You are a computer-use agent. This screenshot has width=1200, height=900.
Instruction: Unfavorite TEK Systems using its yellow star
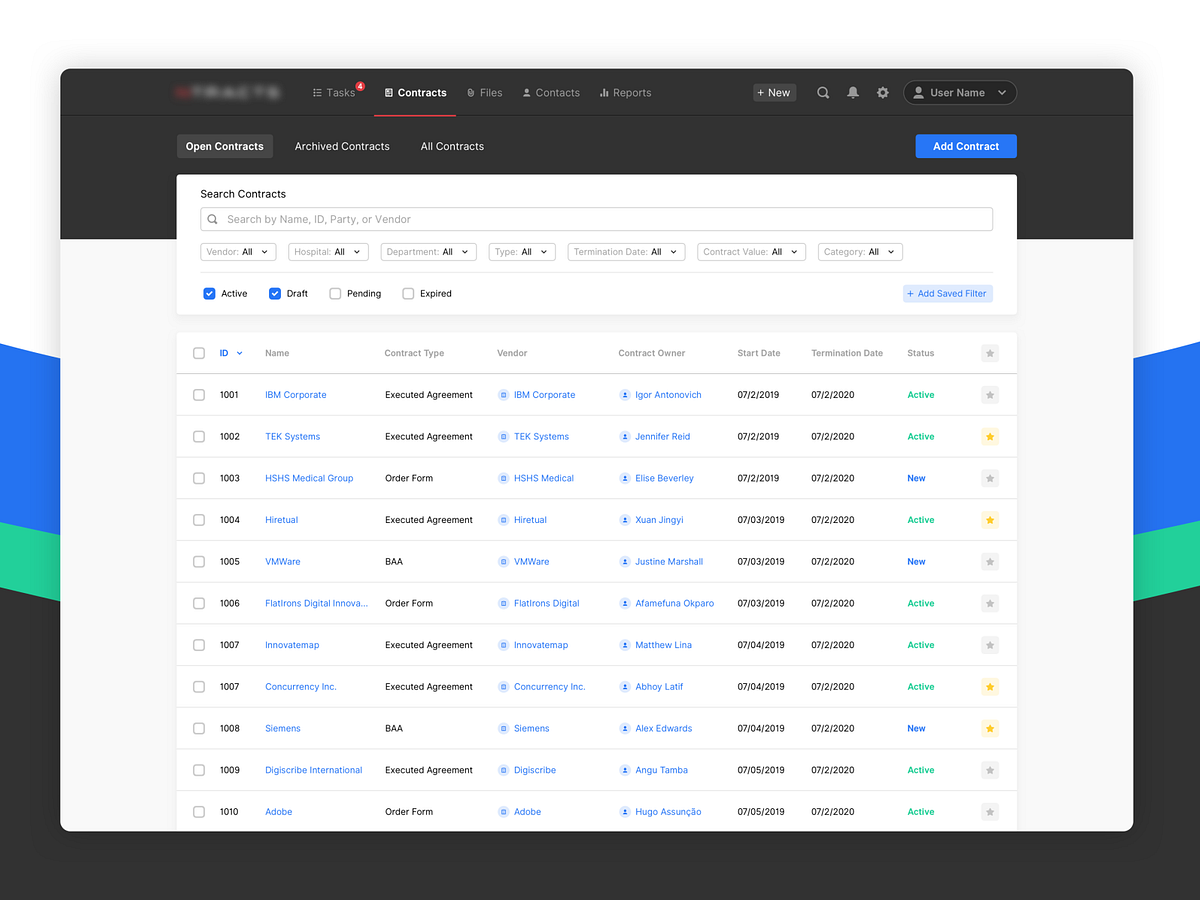(989, 436)
